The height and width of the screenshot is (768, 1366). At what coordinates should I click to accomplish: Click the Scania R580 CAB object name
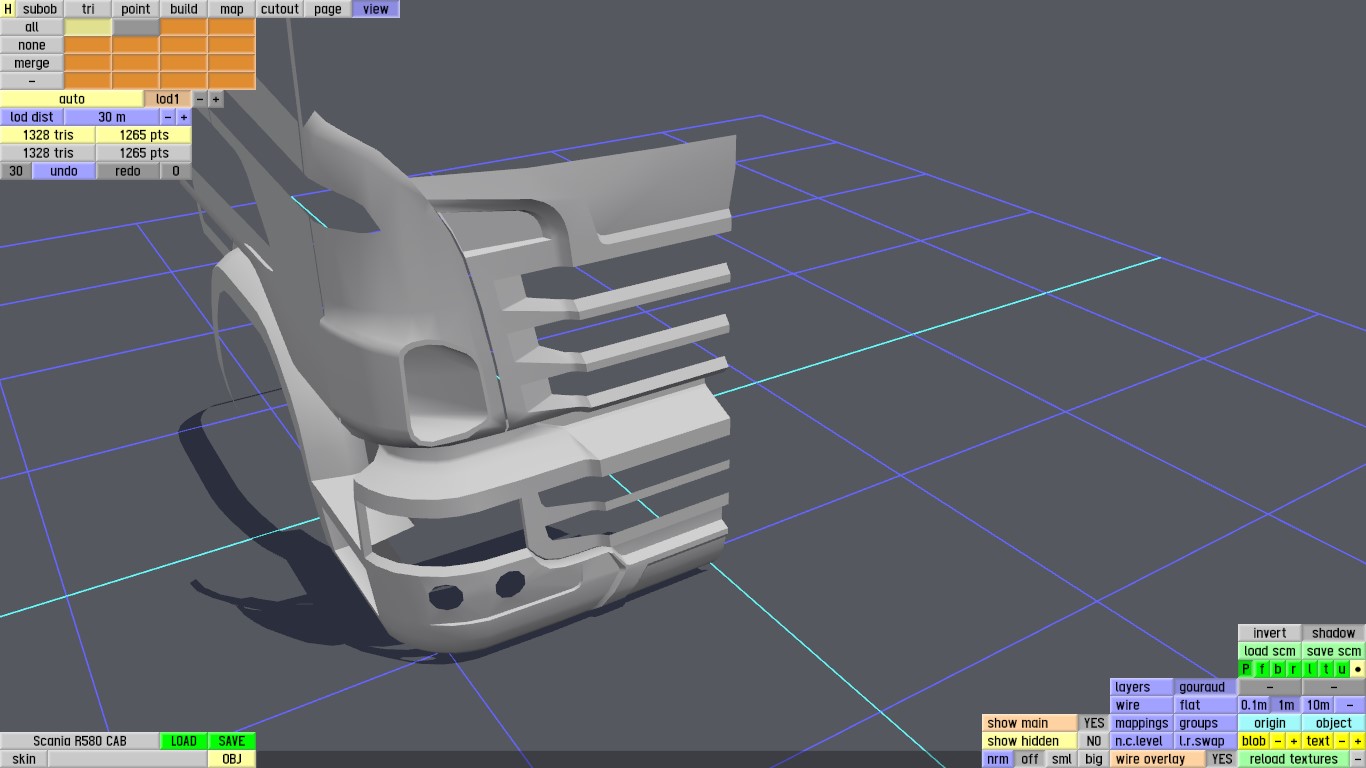[80, 741]
